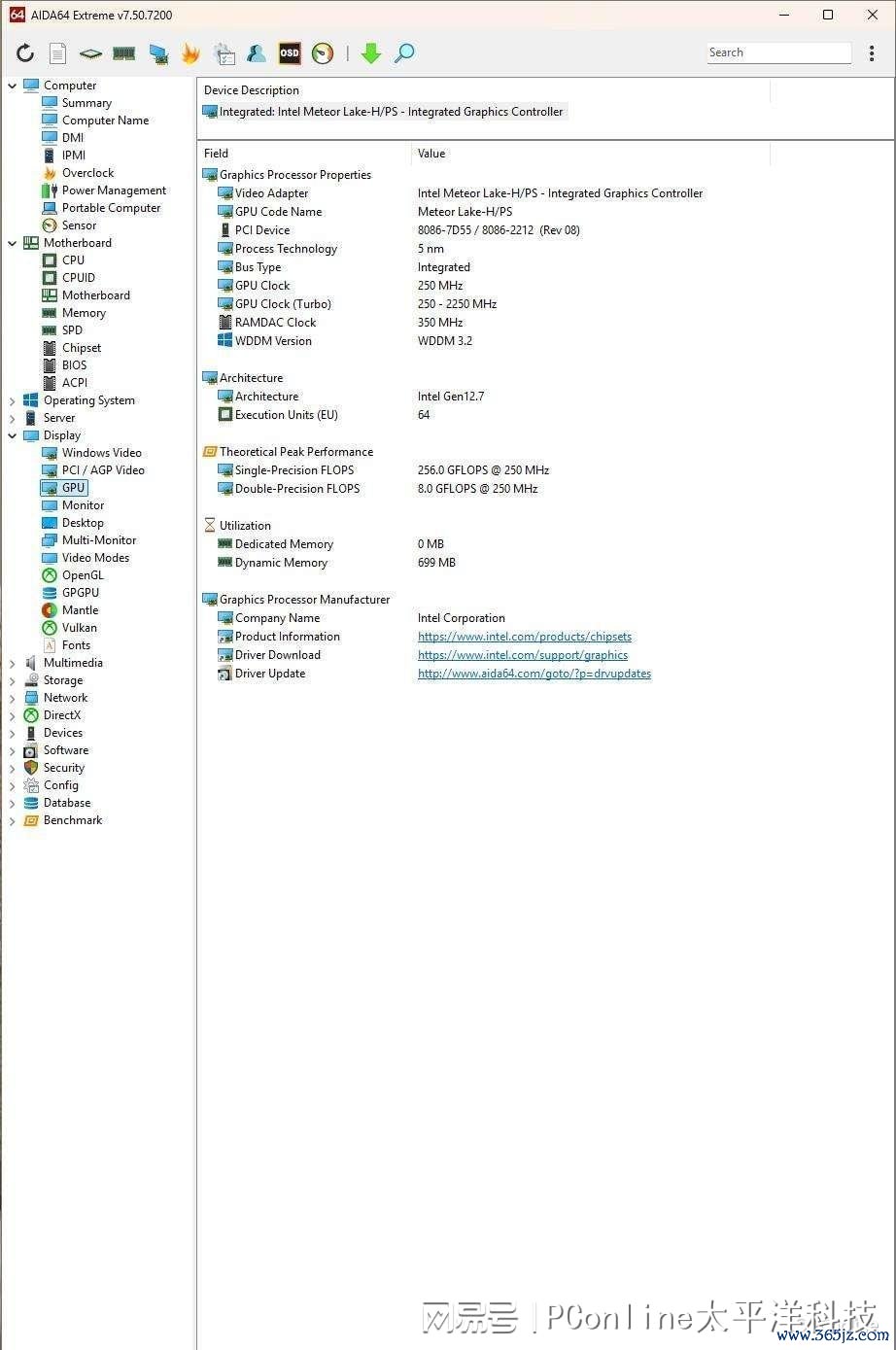Open intel.com products/chipsets link
Screen dimensions: 896x1350
tap(525, 637)
